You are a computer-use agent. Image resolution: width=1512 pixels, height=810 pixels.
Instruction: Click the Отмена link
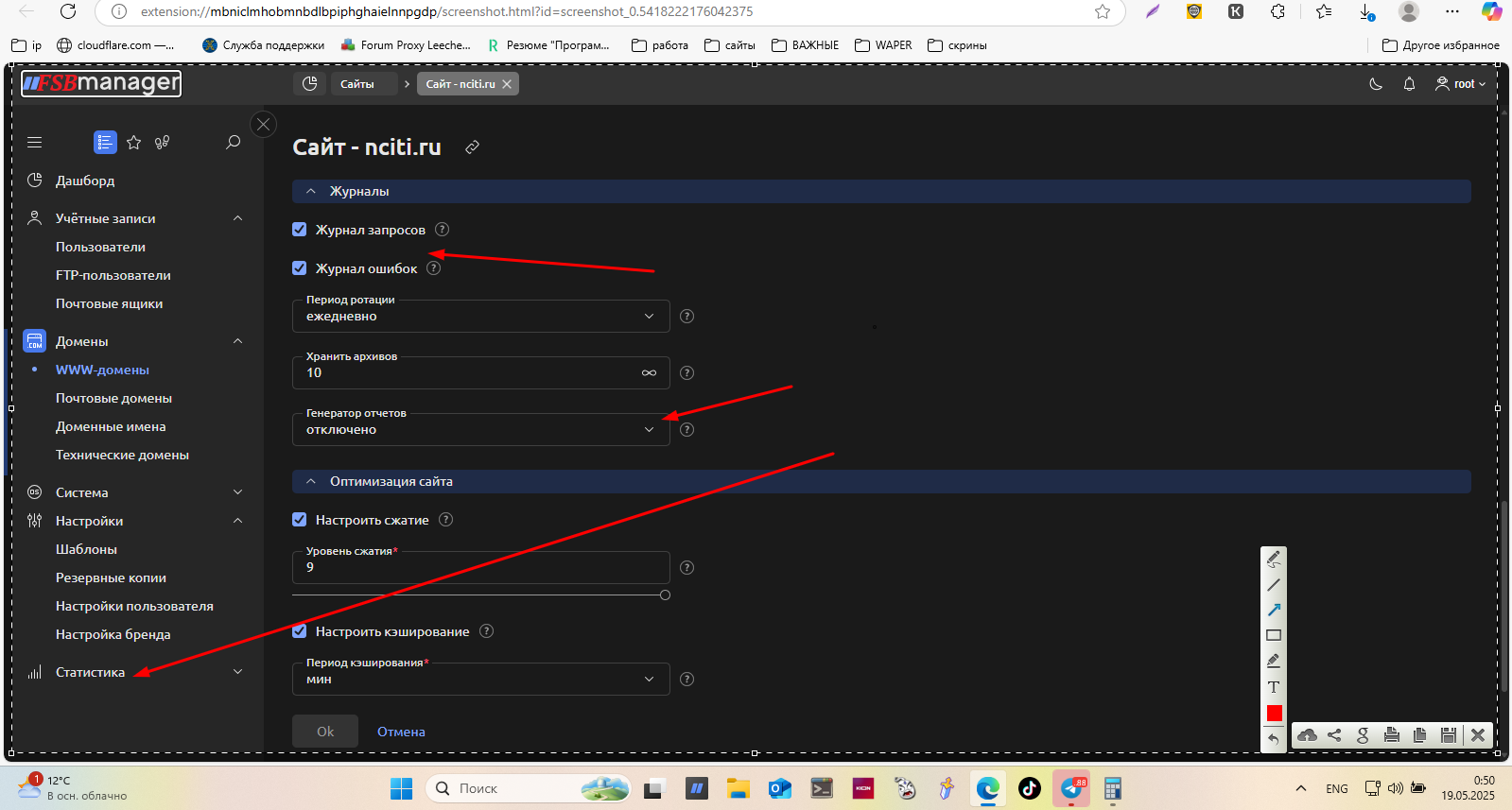401,732
